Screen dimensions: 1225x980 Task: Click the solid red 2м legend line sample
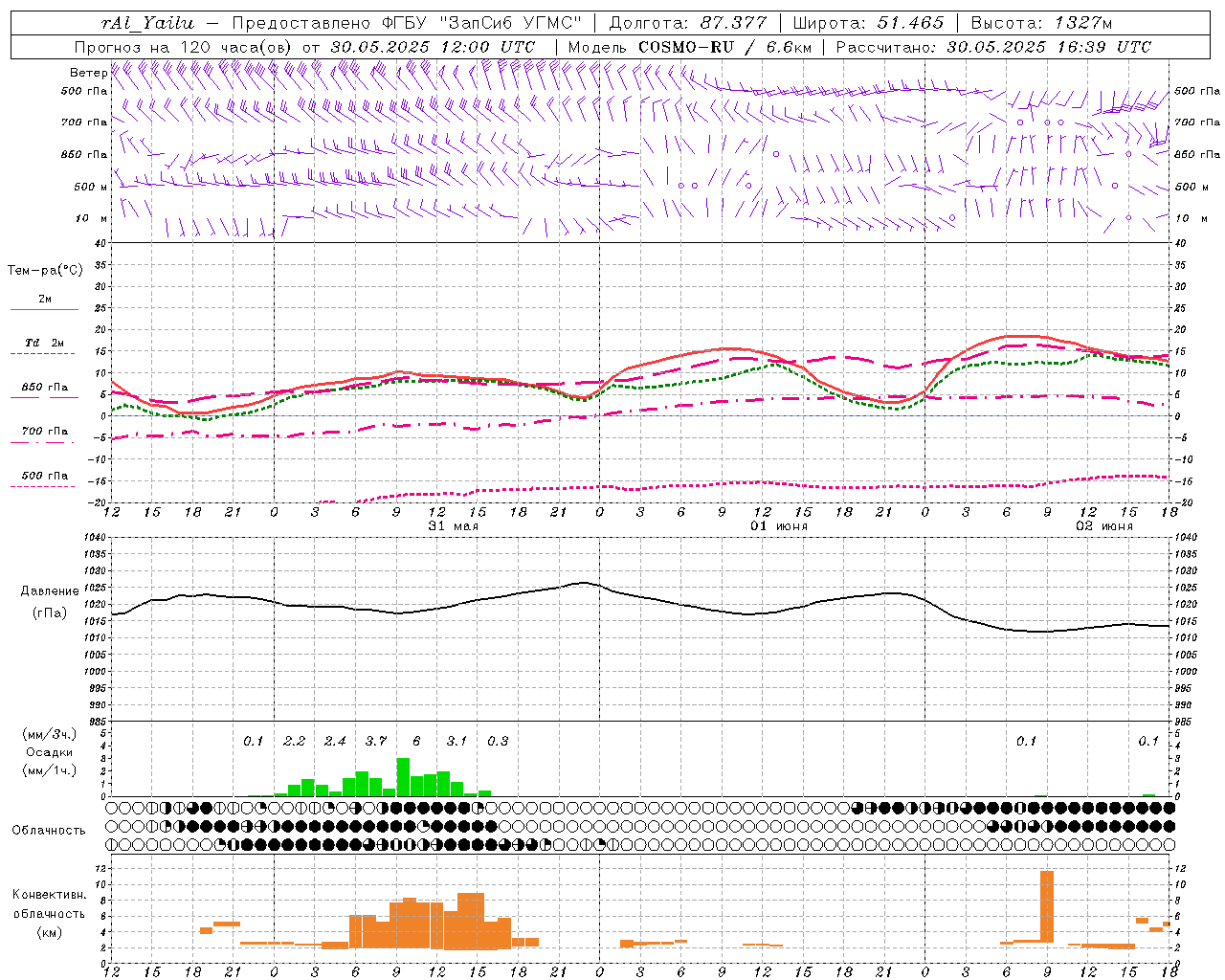[x=44, y=310]
